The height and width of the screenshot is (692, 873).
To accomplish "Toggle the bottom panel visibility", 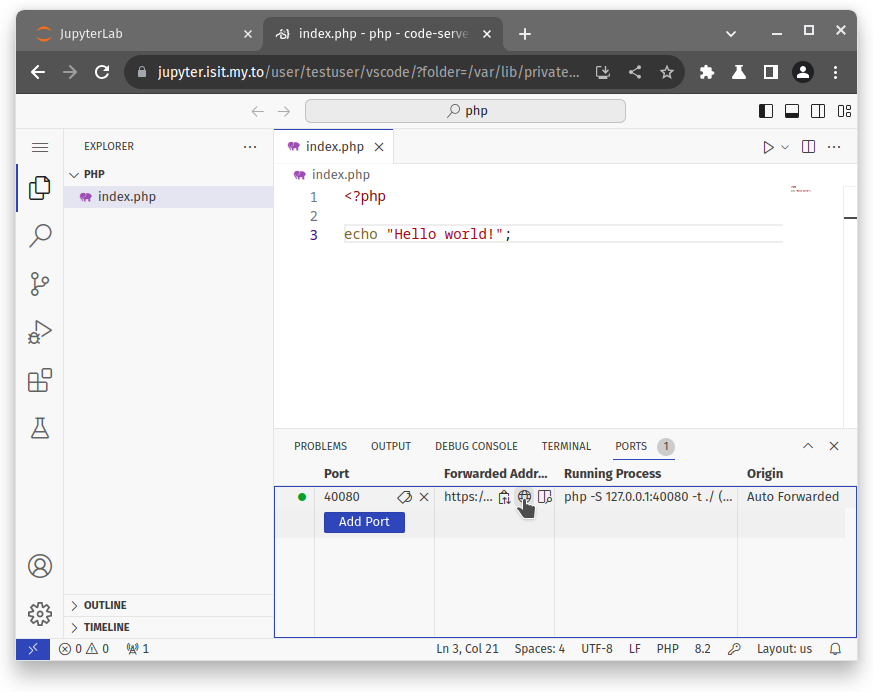I will coord(792,111).
